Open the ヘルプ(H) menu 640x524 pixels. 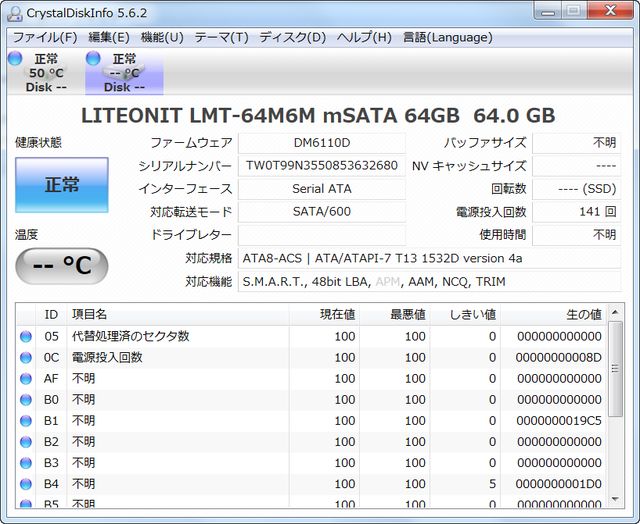point(364,38)
